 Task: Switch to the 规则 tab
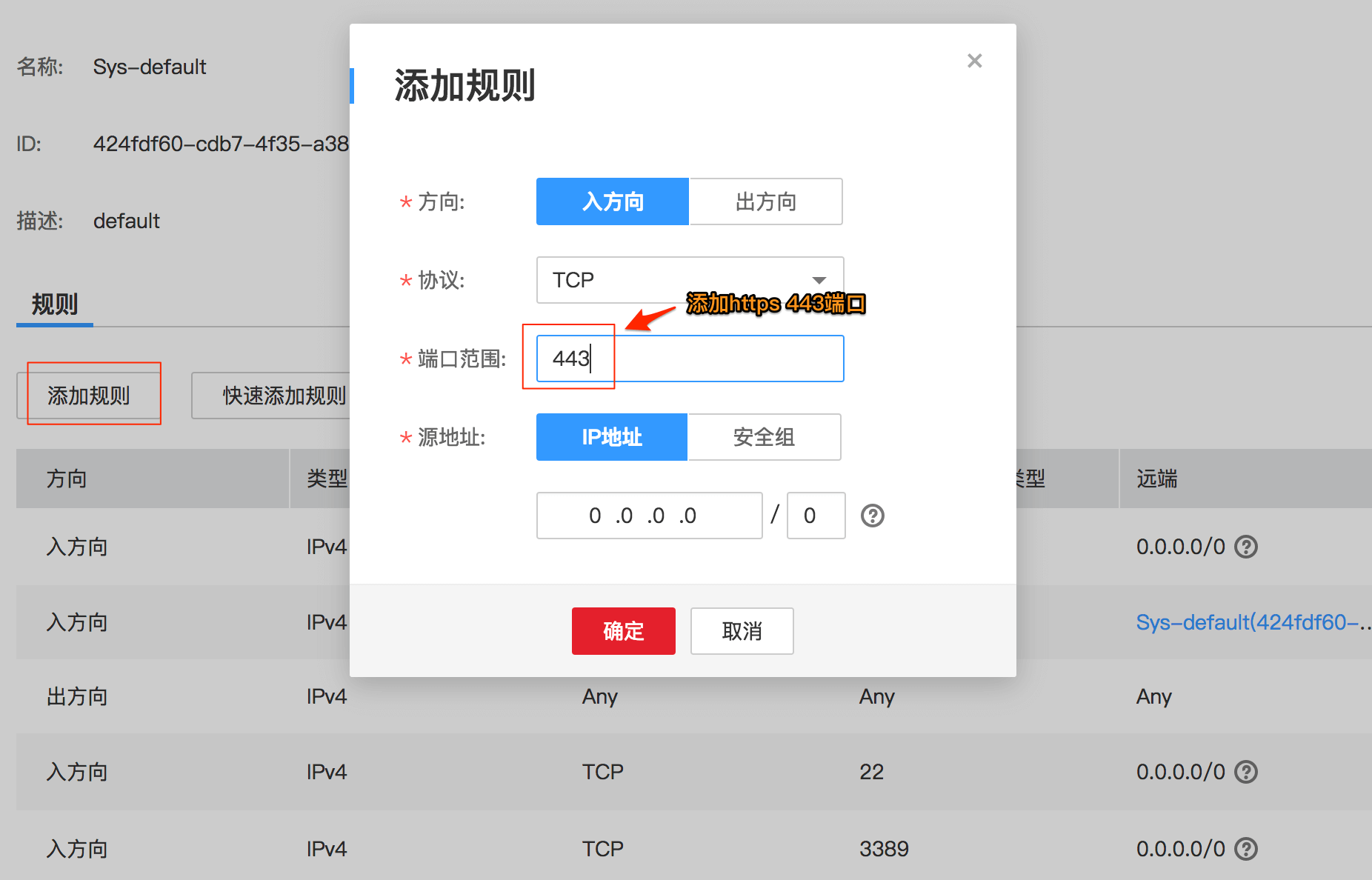[55, 304]
